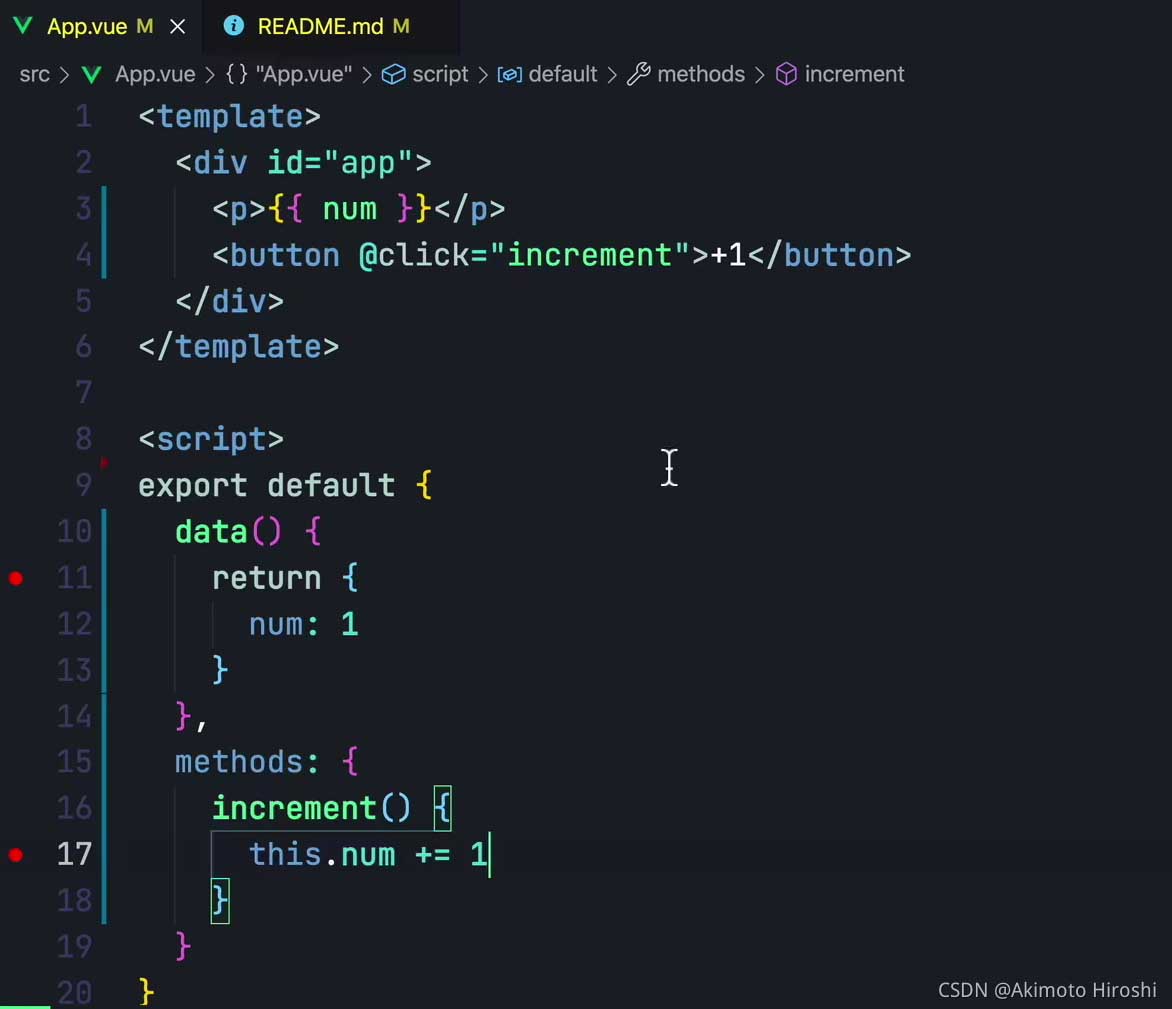Image resolution: width=1172 pixels, height=1009 pixels.
Task: Click the curly braces icon in breadcrumb
Action: [x=237, y=75]
